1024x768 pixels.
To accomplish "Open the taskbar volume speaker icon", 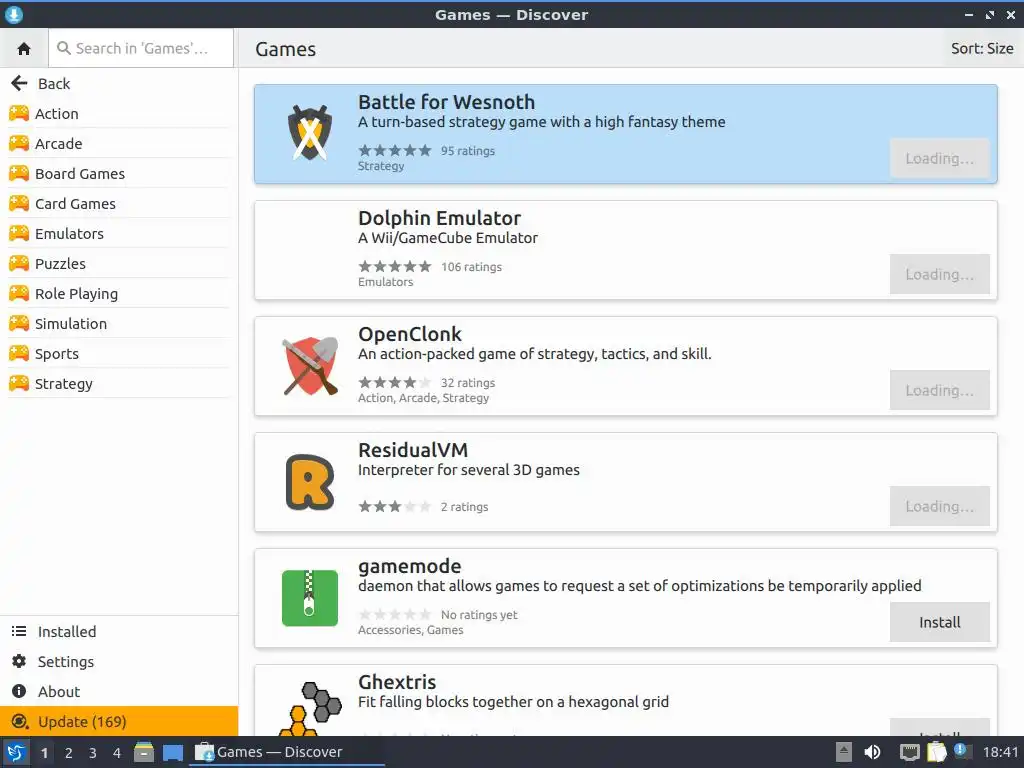I will [872, 752].
